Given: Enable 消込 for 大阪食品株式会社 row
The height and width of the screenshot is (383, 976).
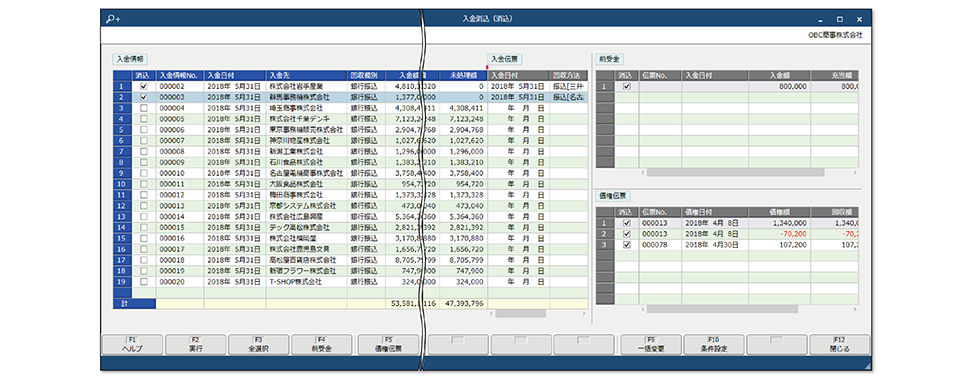Looking at the screenshot, I should pos(144,184).
